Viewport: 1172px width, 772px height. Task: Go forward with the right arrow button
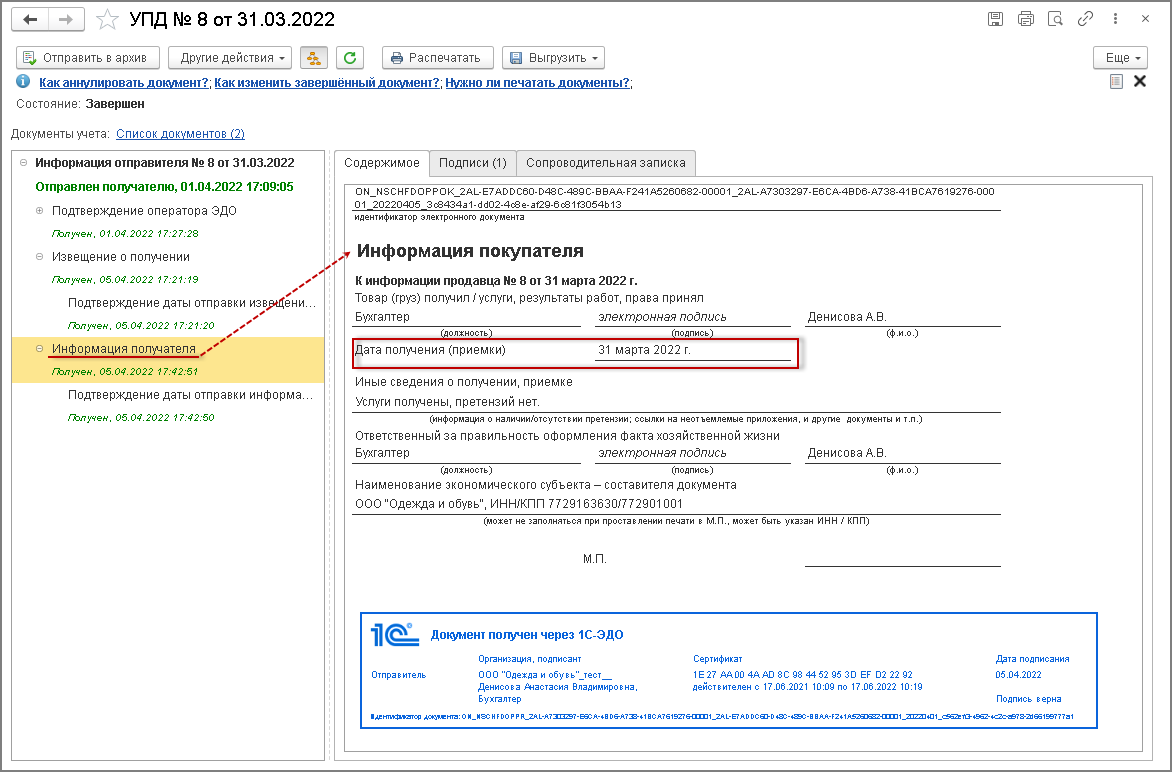[x=66, y=19]
